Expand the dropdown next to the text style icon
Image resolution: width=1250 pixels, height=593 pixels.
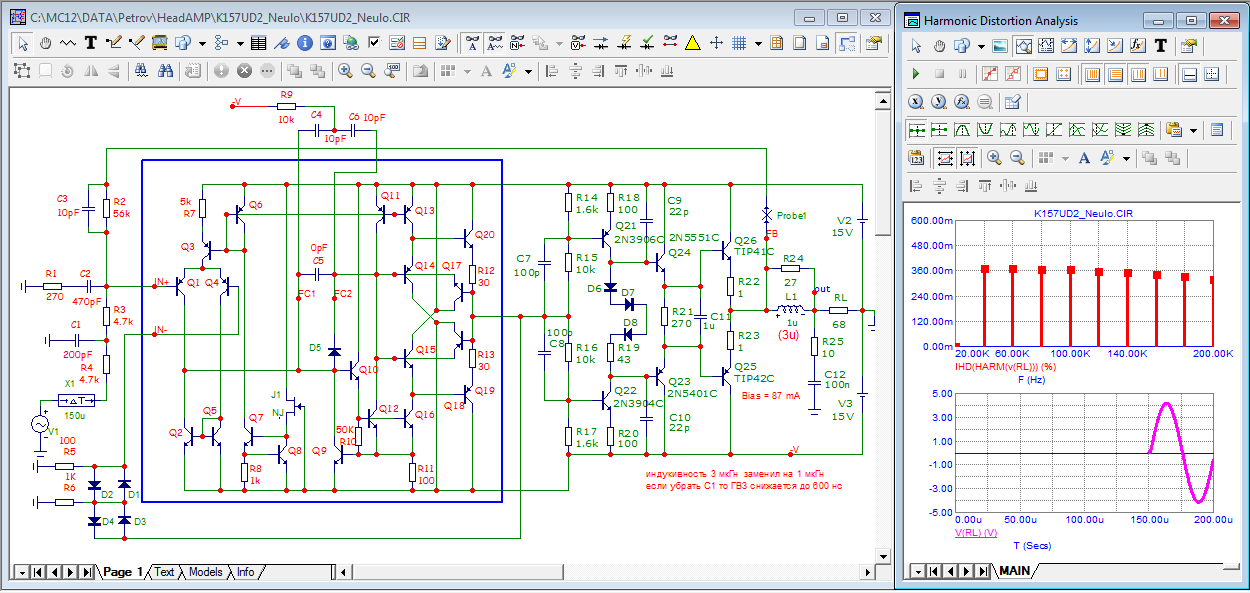pyautogui.click(x=527, y=71)
